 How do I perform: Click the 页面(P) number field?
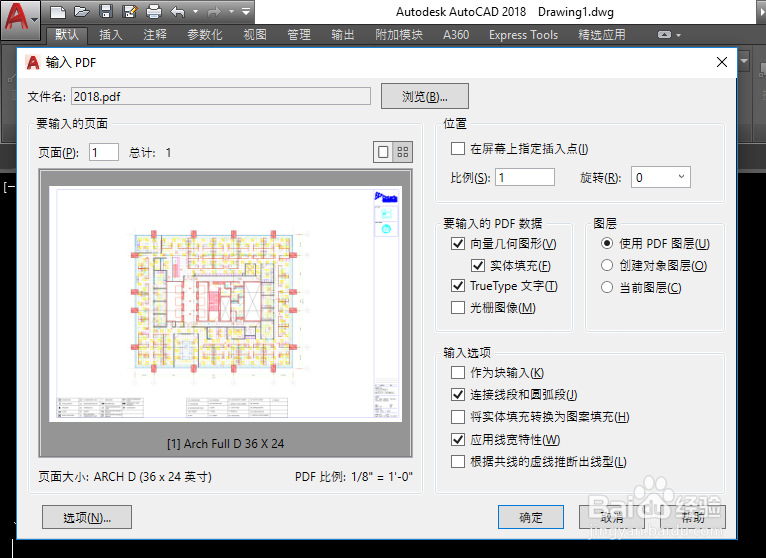coord(104,152)
